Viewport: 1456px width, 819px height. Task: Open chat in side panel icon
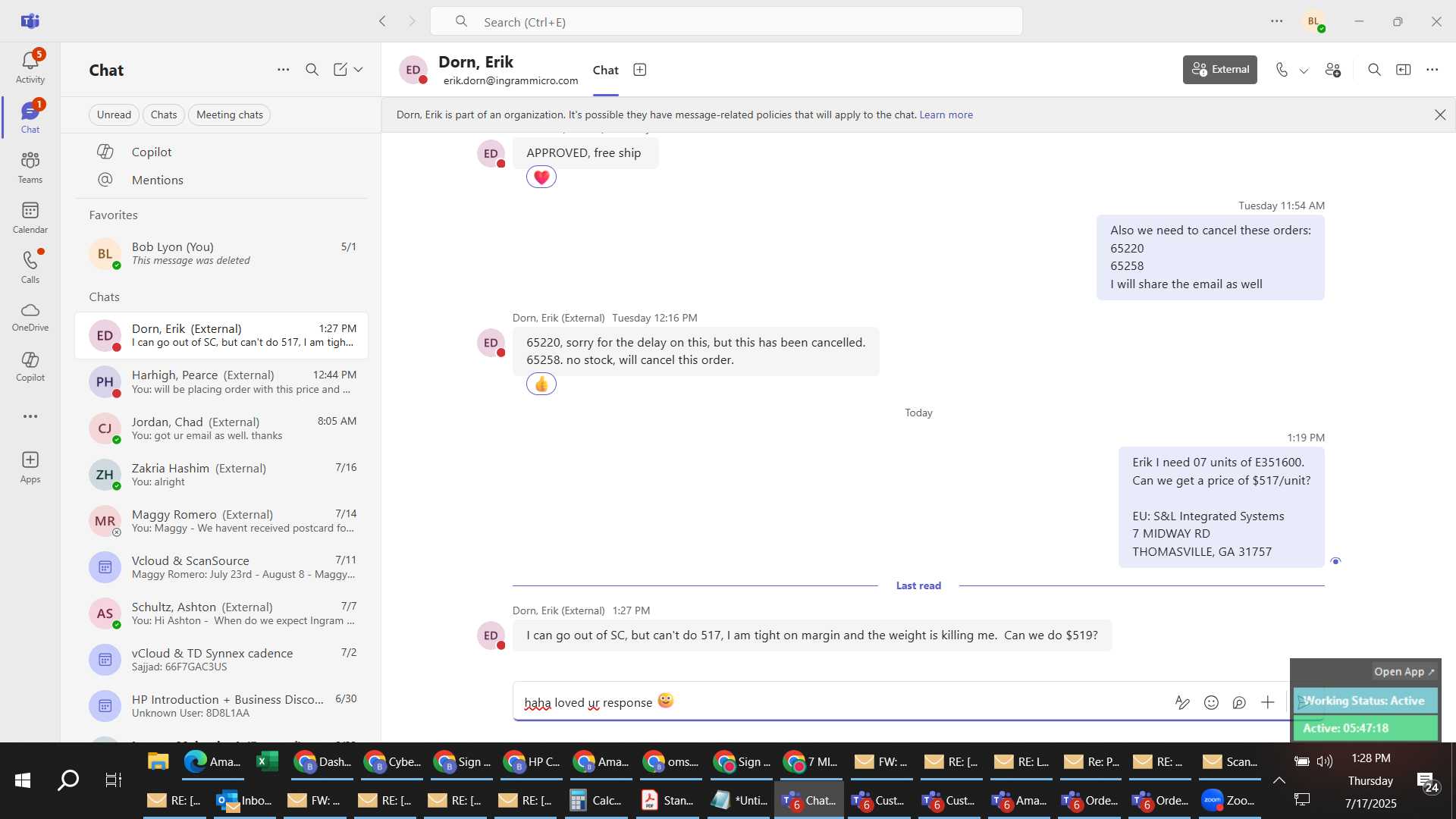(1404, 70)
